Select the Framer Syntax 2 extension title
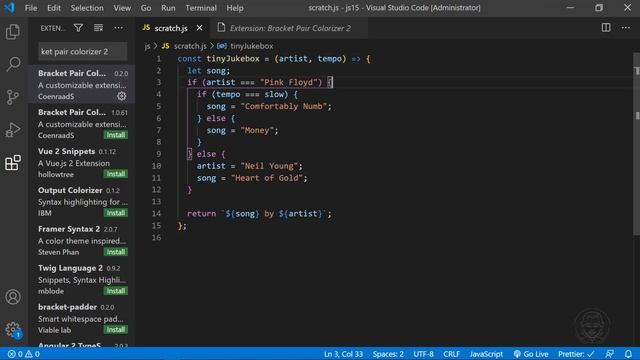The width and height of the screenshot is (640, 360). coord(69,229)
